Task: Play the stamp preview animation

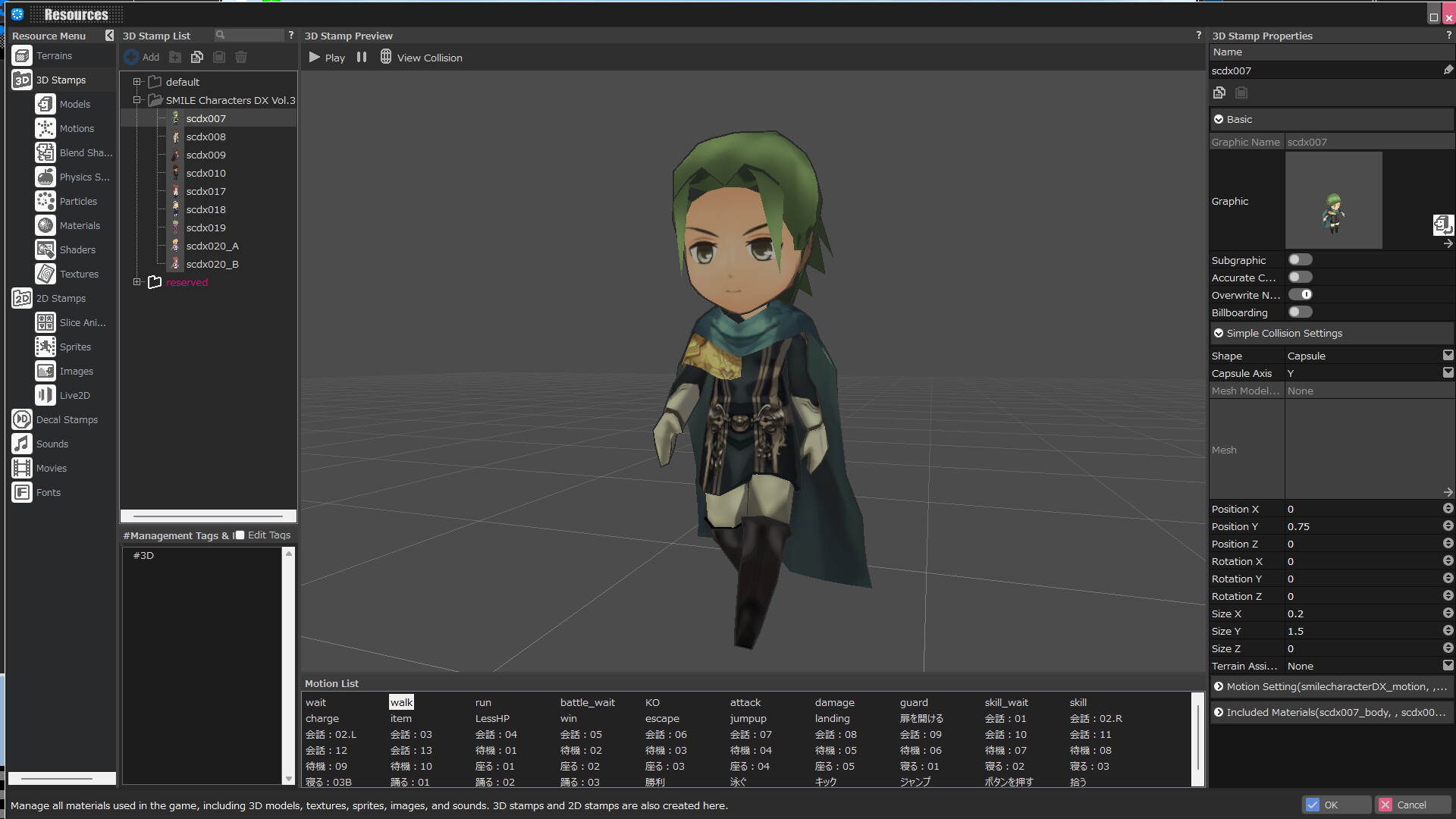Action: [327, 58]
